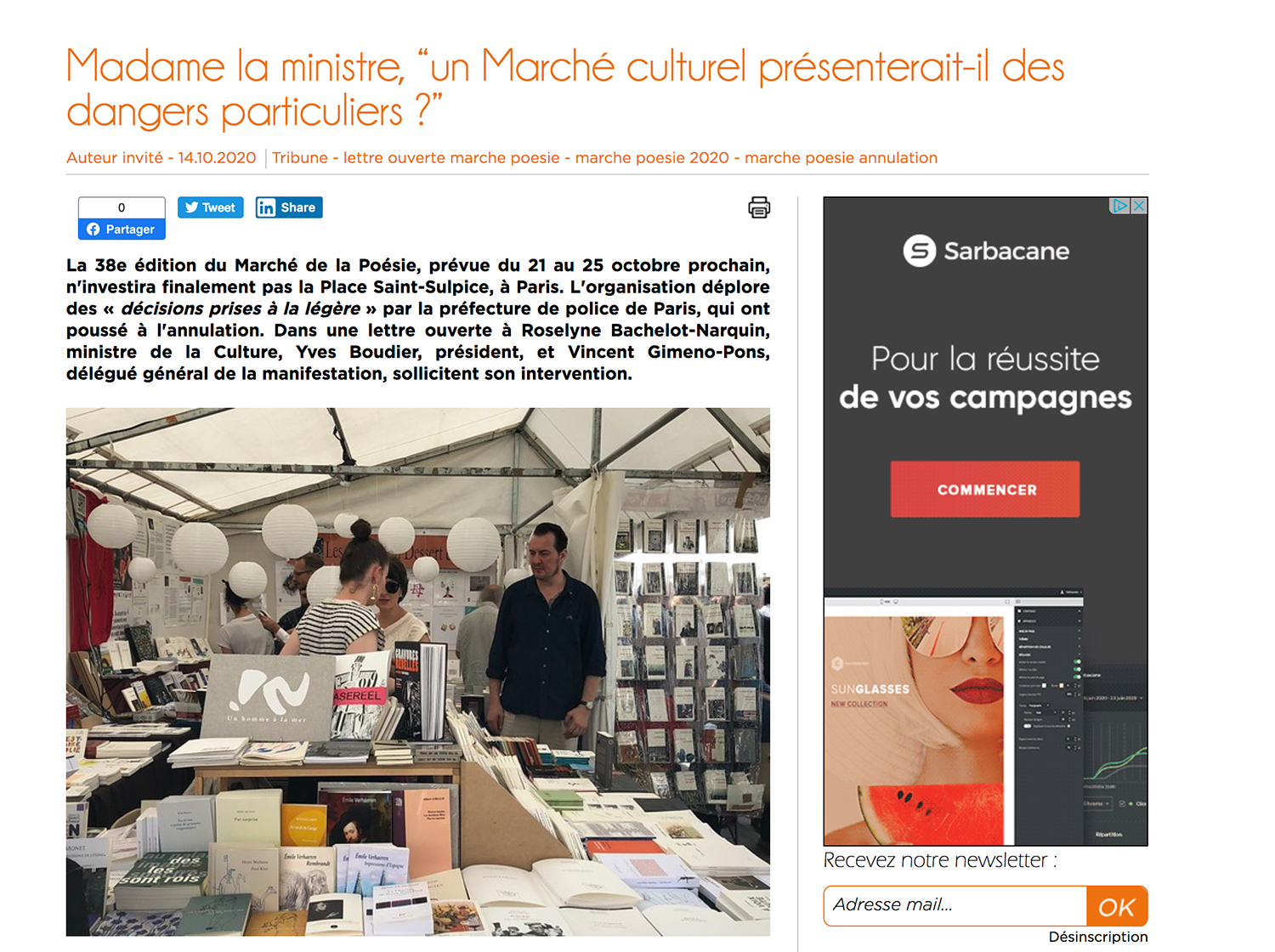This screenshot has width=1275, height=952.
Task: Share article via Tweet button
Action: [210, 207]
